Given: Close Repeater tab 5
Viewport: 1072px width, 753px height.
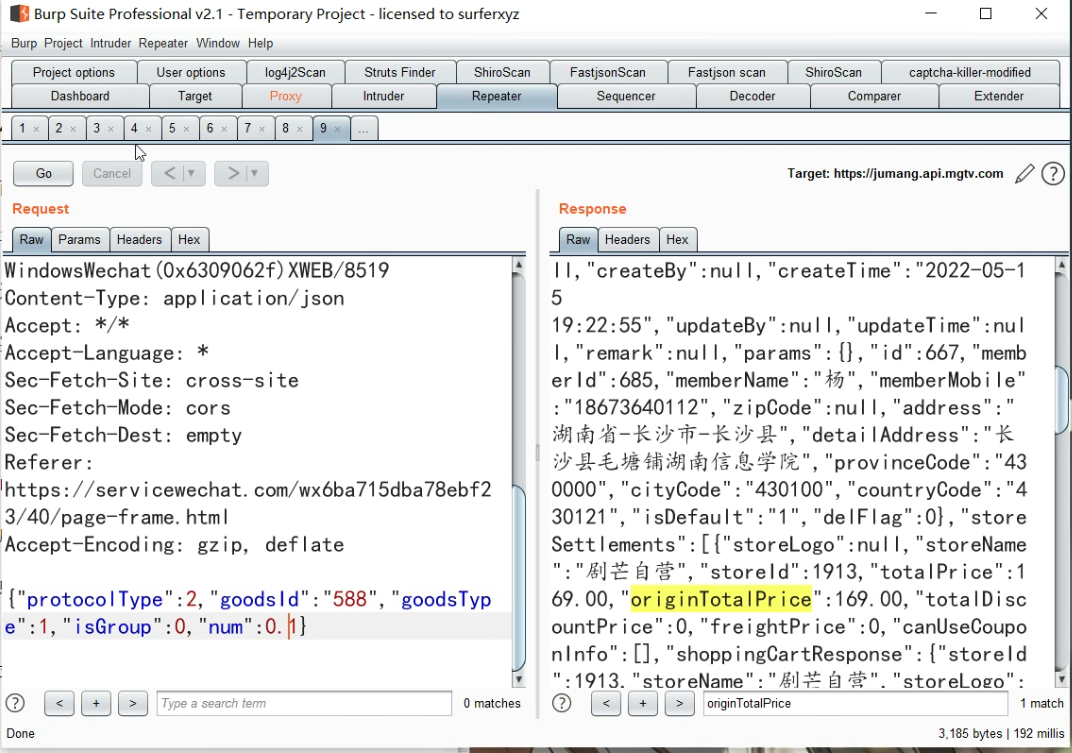Looking at the screenshot, I should pyautogui.click(x=186, y=129).
